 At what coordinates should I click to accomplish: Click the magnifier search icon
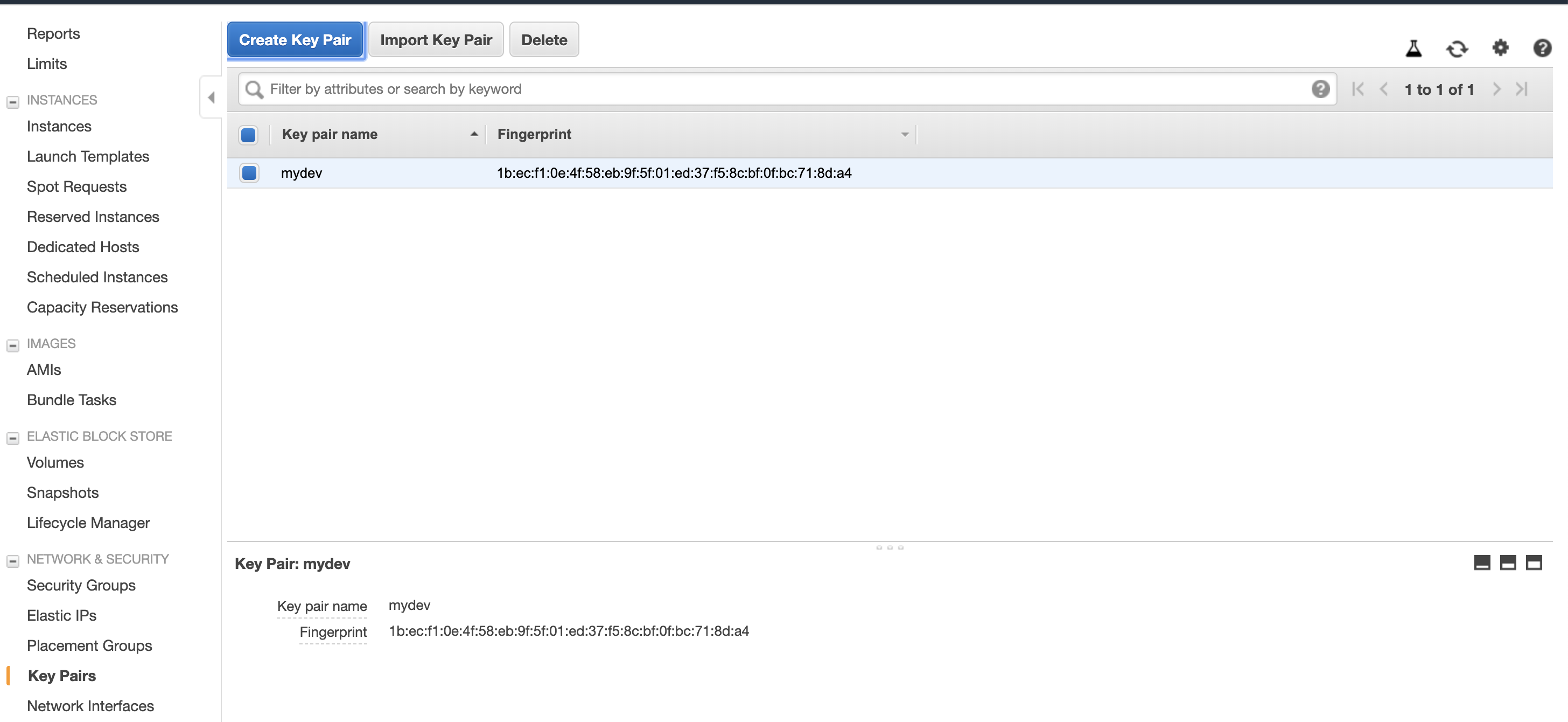[x=254, y=89]
